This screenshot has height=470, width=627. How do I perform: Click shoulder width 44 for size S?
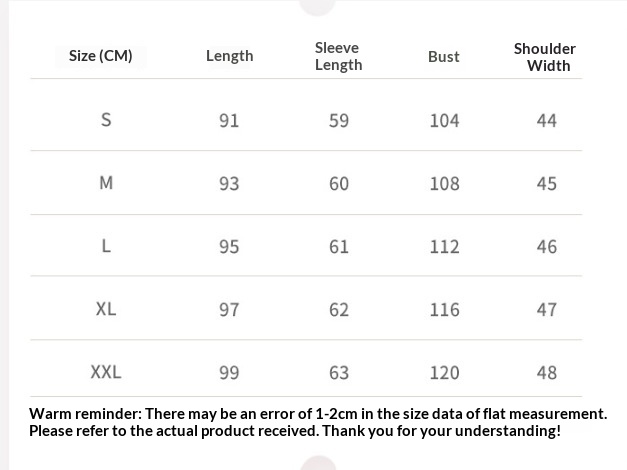click(546, 121)
